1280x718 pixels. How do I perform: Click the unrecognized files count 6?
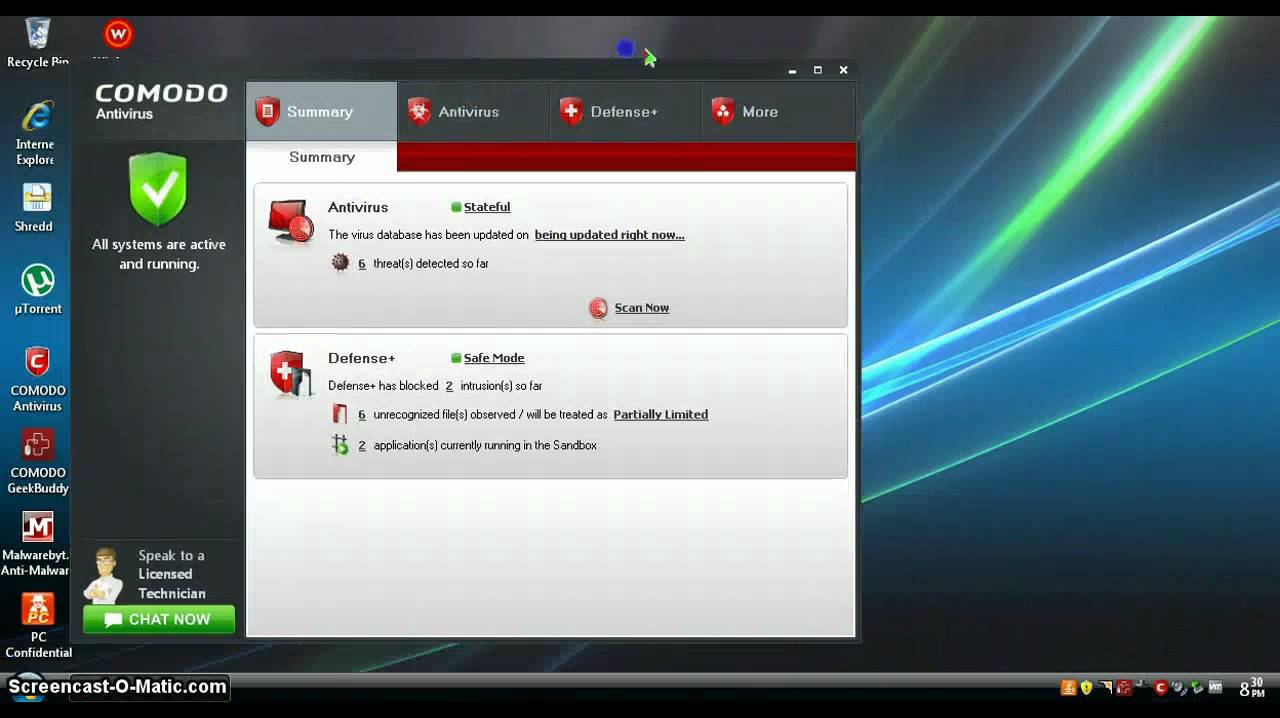362,415
